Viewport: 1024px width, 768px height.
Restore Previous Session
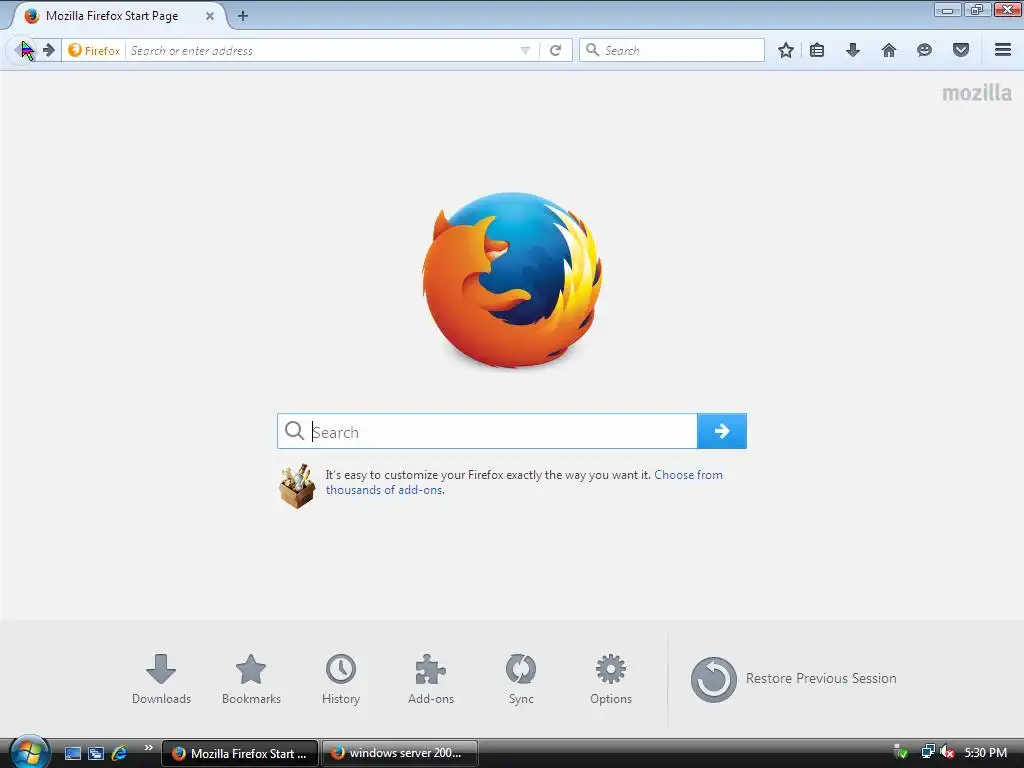793,679
